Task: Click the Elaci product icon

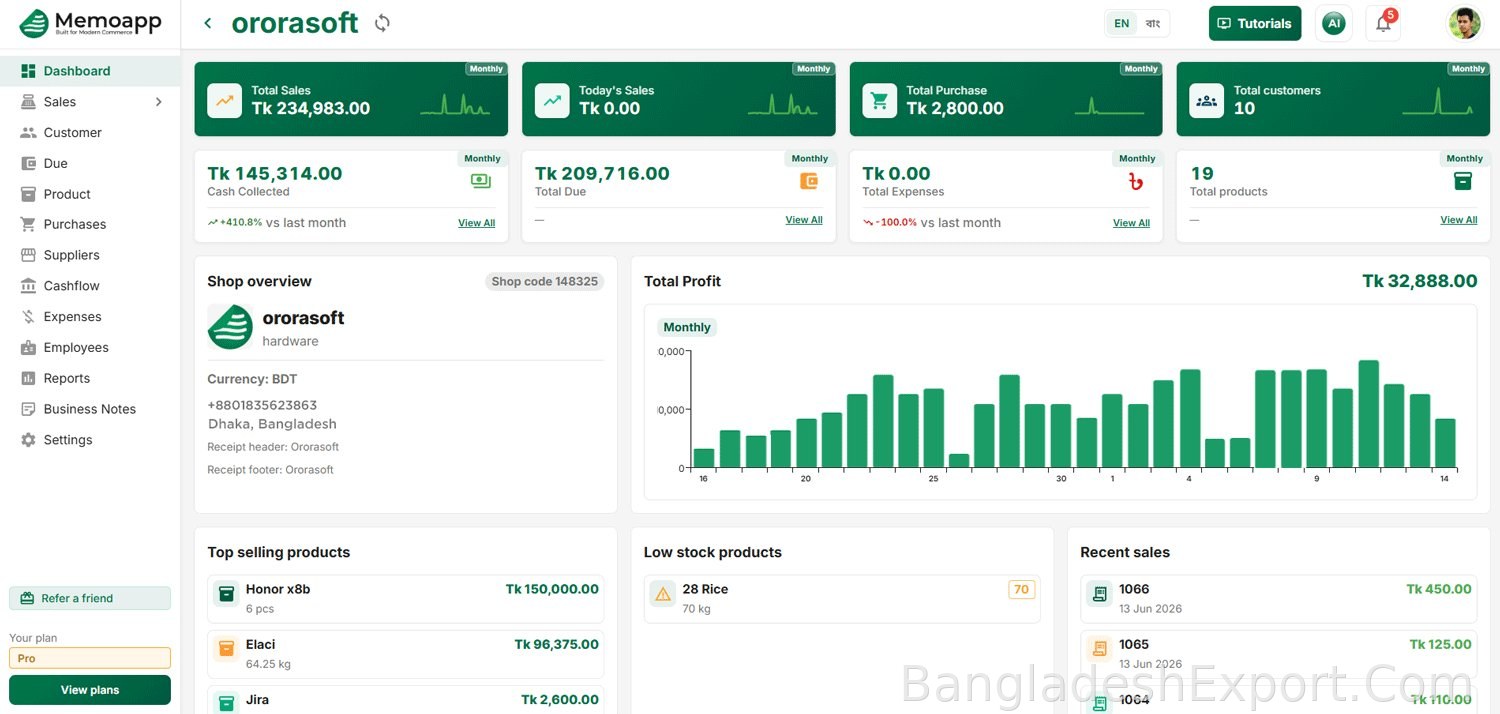Action: pyautogui.click(x=226, y=649)
